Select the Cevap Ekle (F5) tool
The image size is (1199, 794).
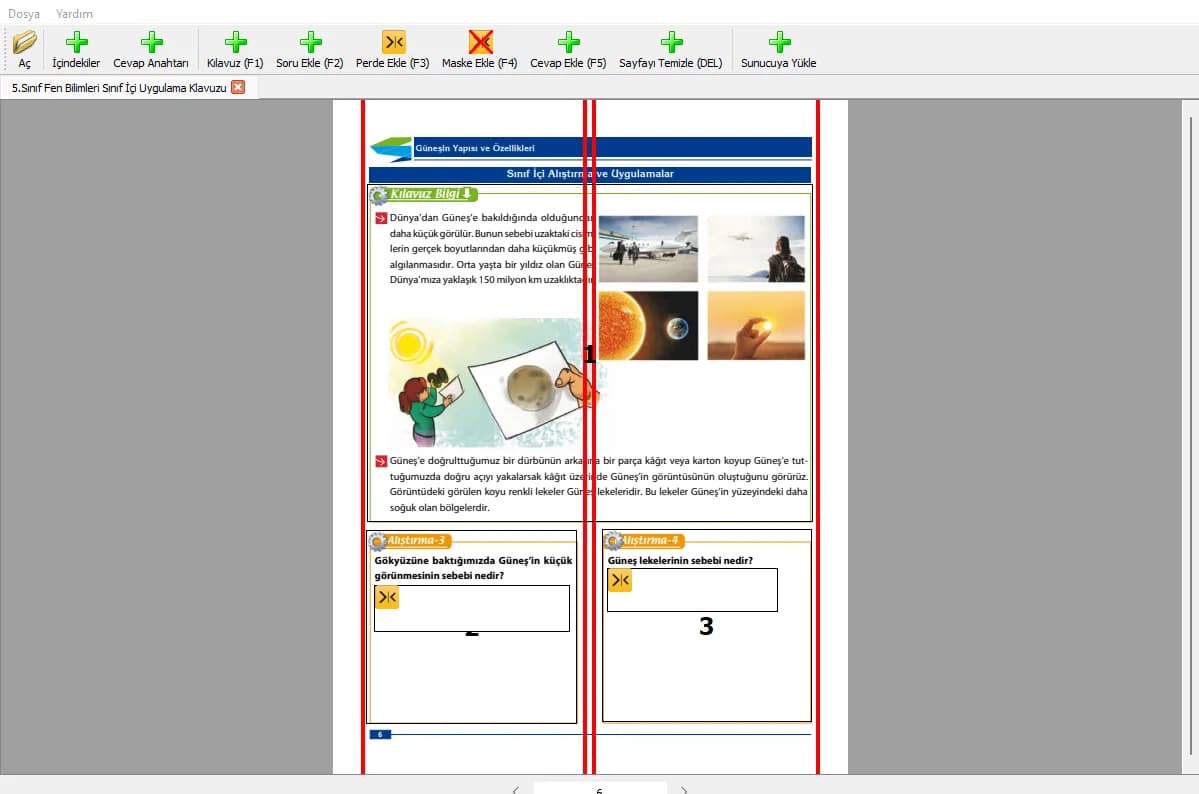(568, 50)
